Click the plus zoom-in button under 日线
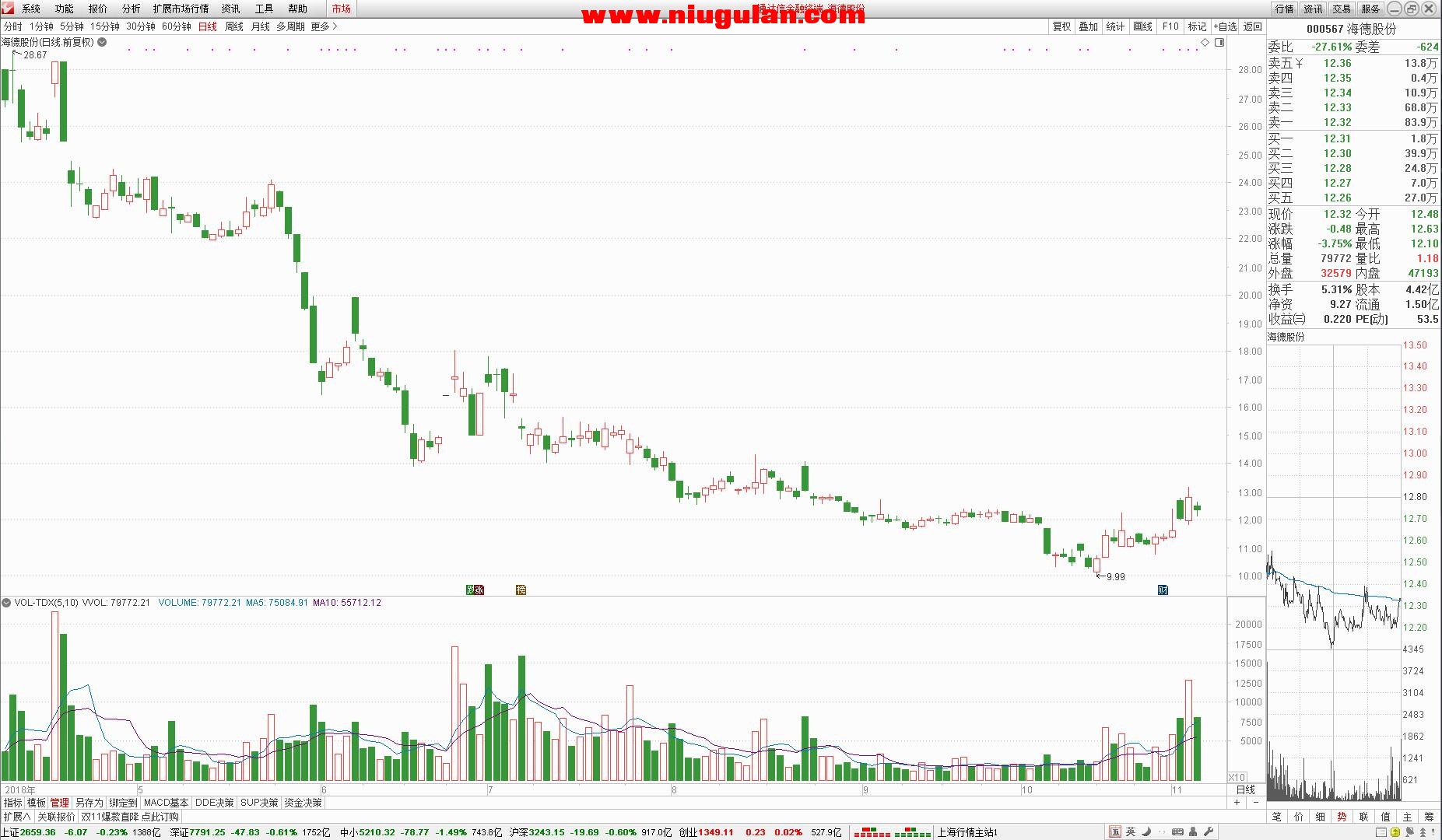The image size is (1442, 840). point(1237,803)
